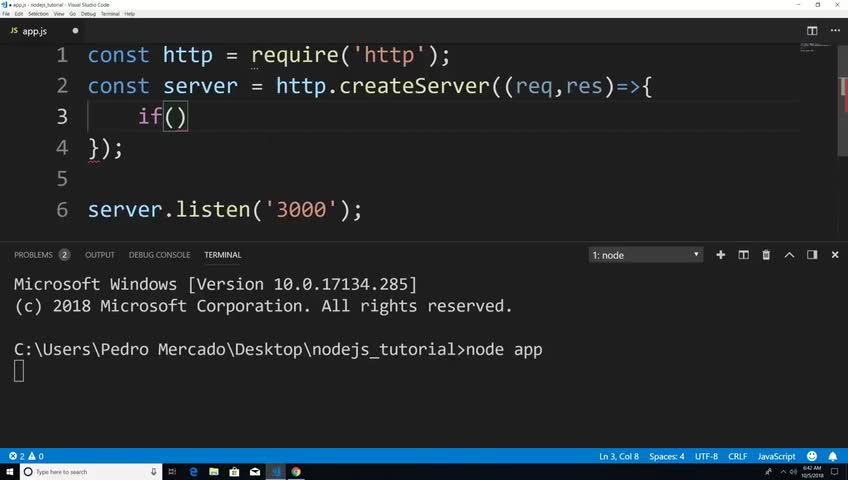Screen dimensions: 848x480
Task: Close the terminal panel with X
Action: [834, 255]
